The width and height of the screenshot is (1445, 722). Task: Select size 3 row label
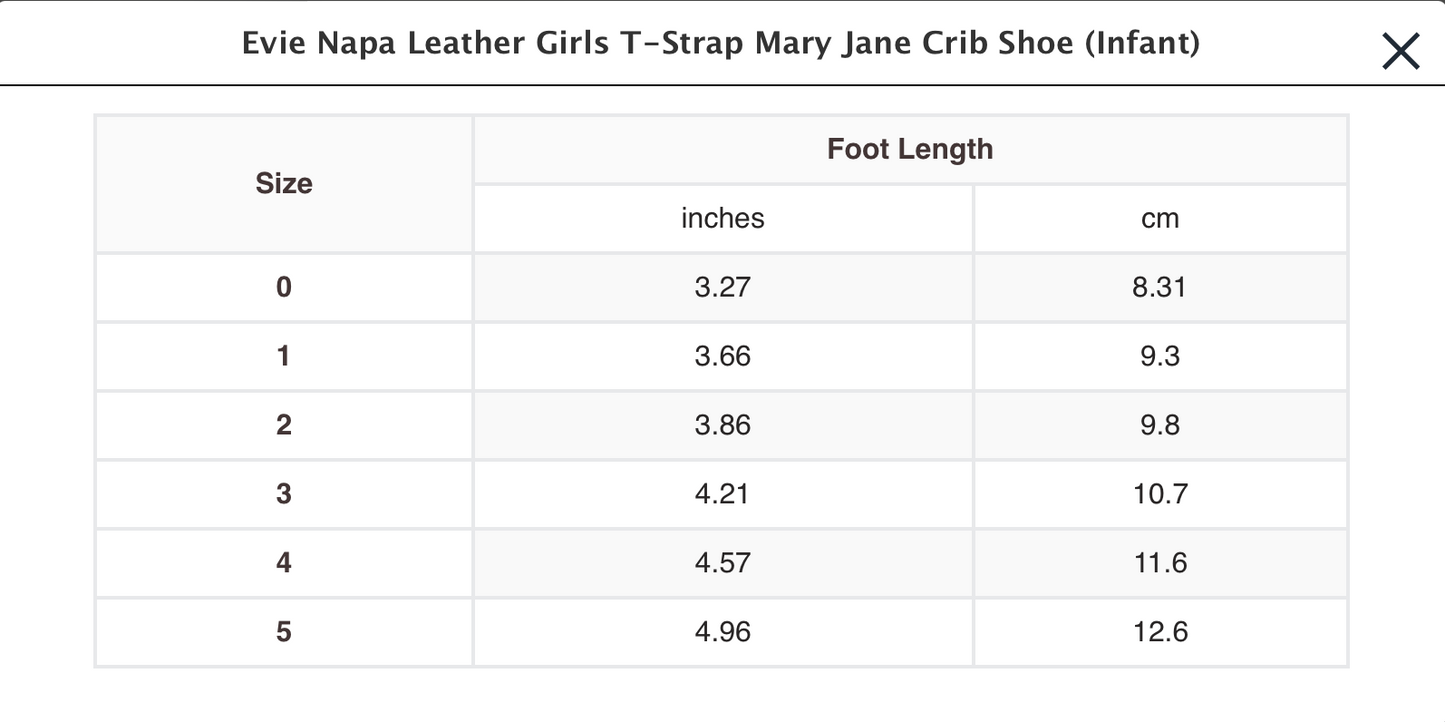tap(284, 494)
